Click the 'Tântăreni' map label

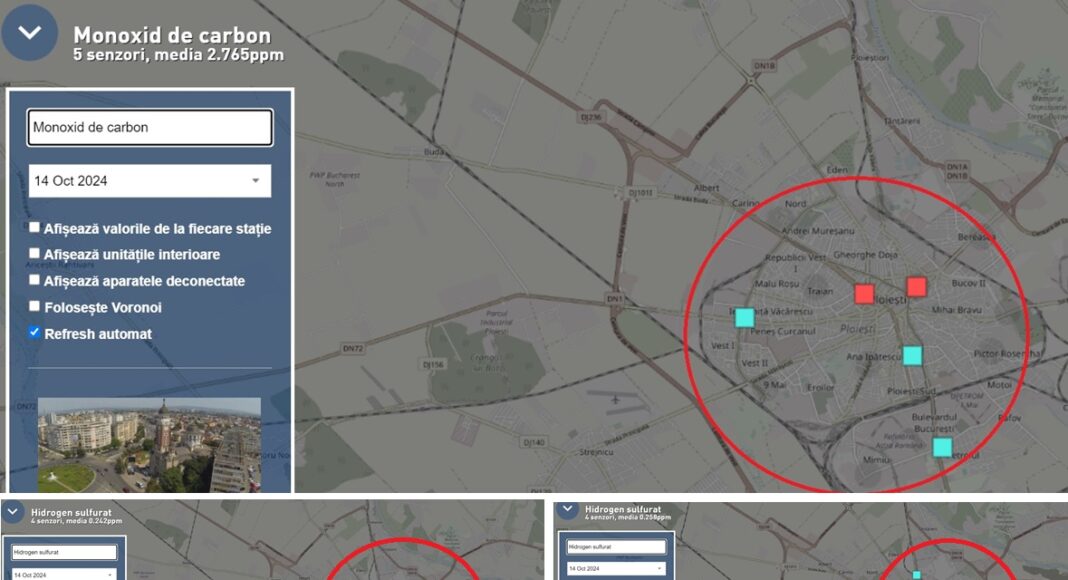coord(902,120)
